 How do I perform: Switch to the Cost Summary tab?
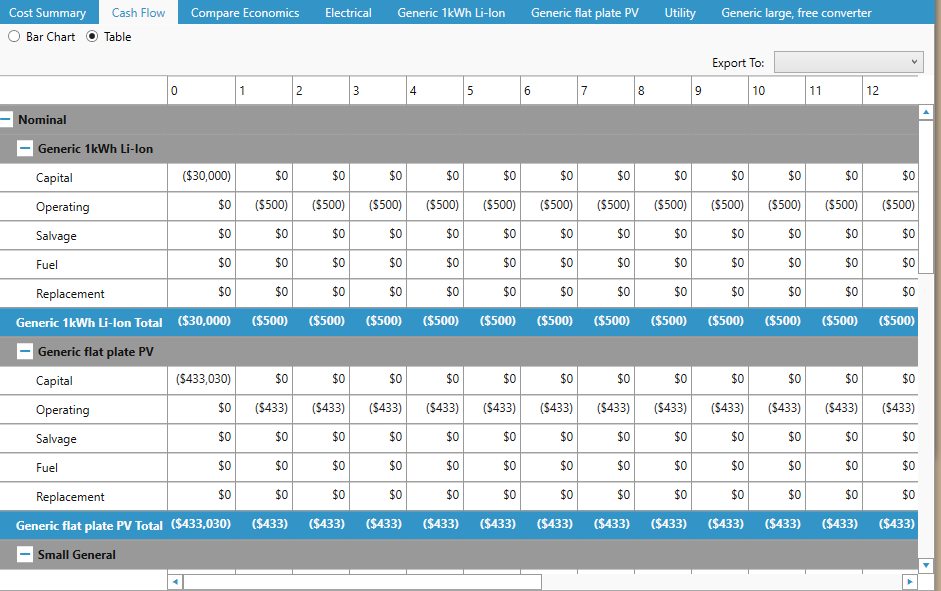(x=48, y=12)
